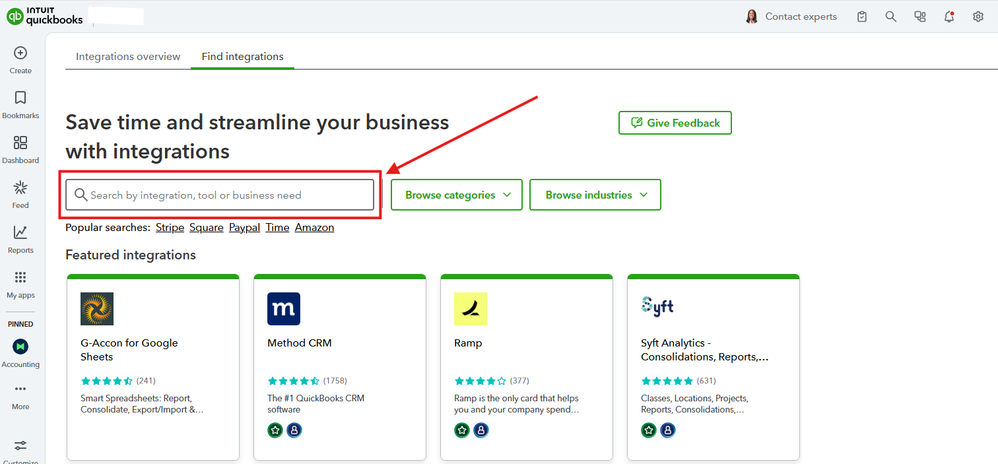998x464 pixels.
Task: Open the Ramp card title
Action: click(x=468, y=343)
